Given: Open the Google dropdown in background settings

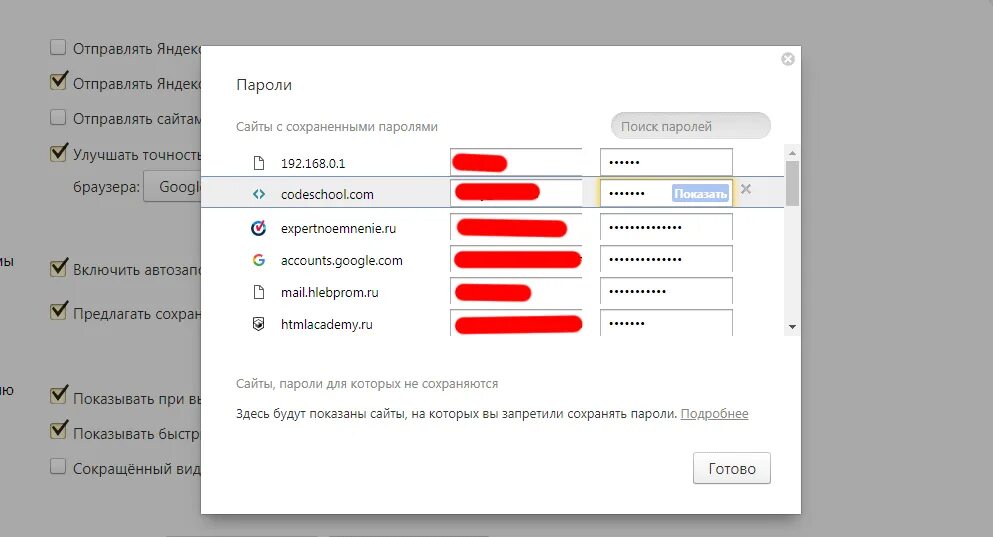Looking at the screenshot, I should click(172, 187).
